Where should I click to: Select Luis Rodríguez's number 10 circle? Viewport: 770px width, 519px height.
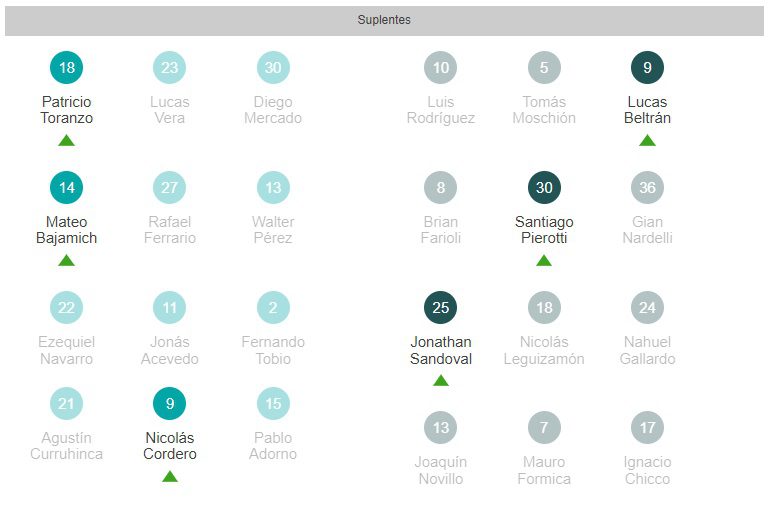pyautogui.click(x=440, y=68)
